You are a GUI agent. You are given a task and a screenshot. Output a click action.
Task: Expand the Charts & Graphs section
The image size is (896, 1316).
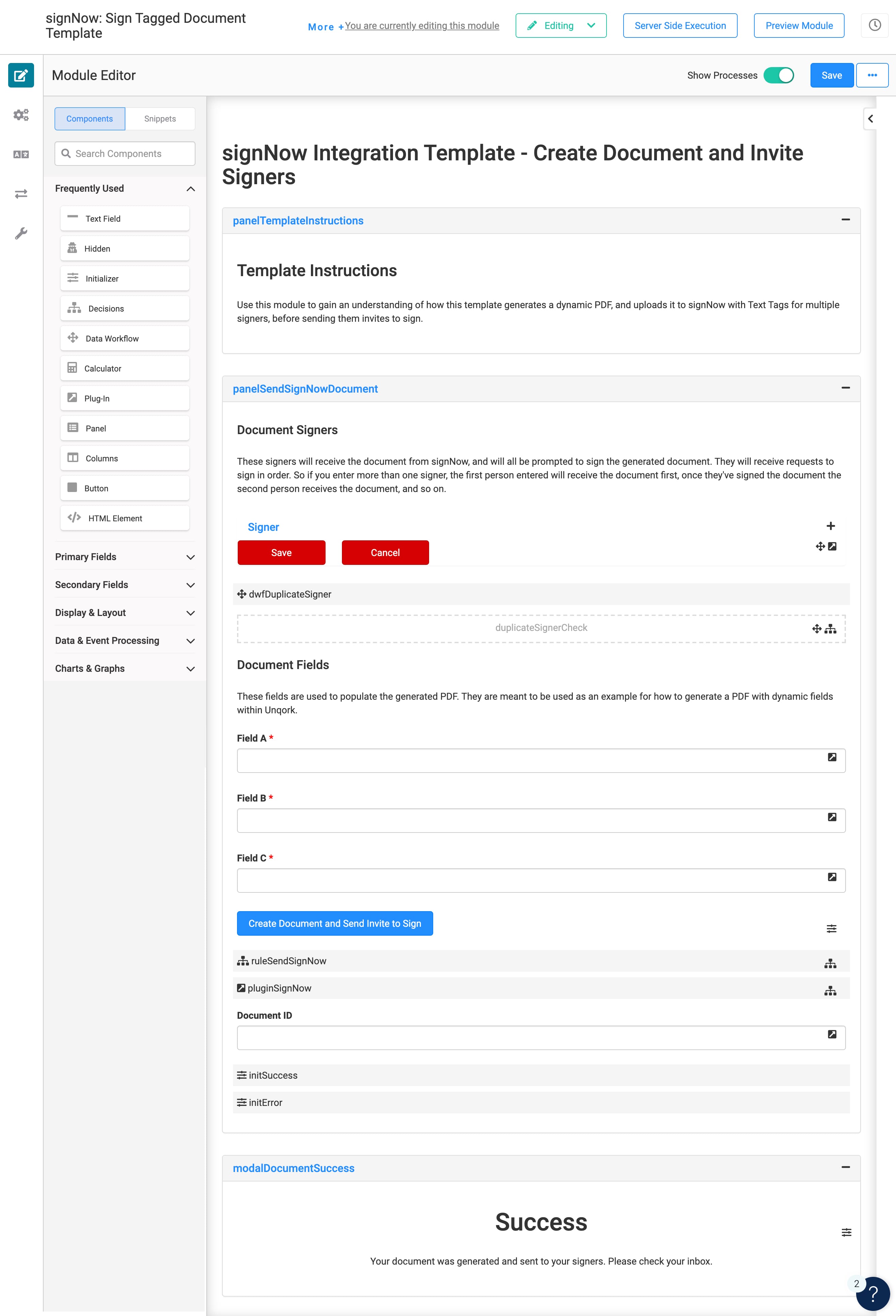pos(125,669)
